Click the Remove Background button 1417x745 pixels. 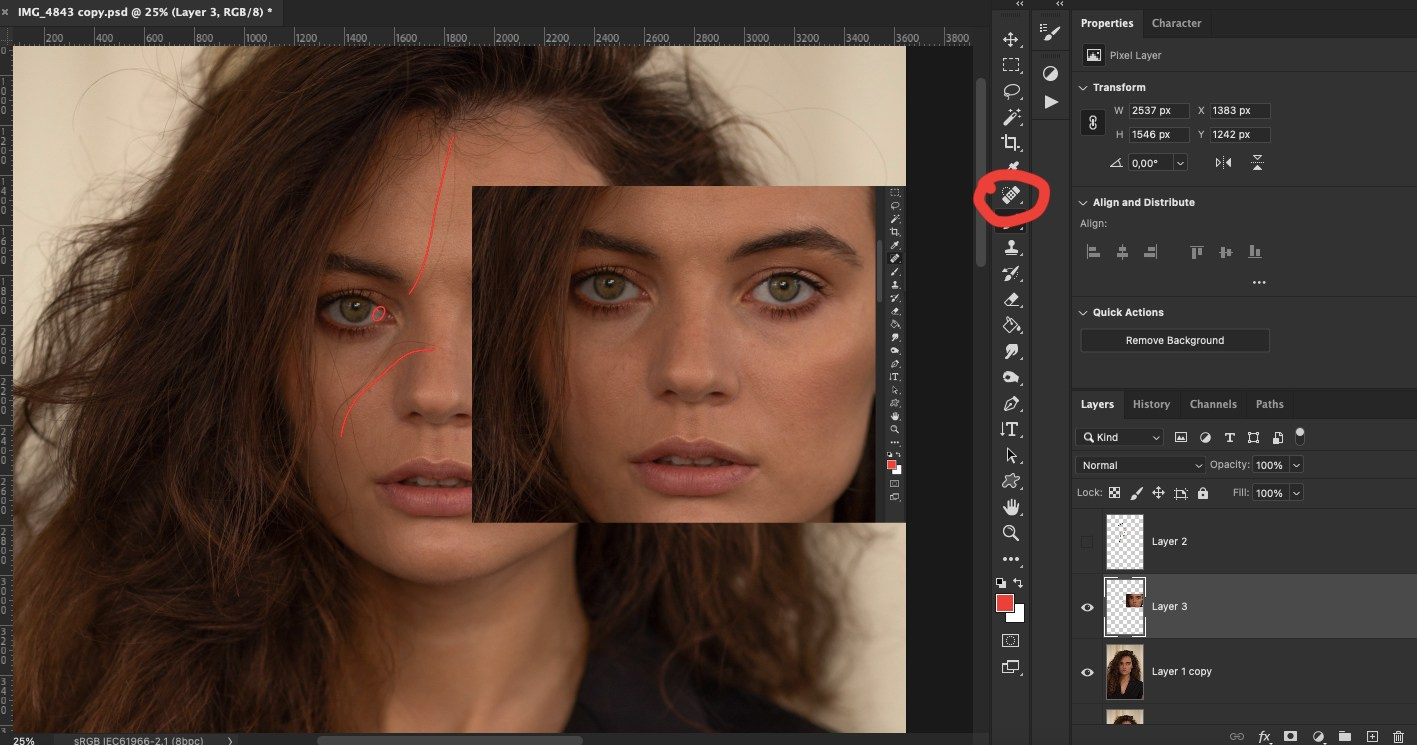[1174, 340]
